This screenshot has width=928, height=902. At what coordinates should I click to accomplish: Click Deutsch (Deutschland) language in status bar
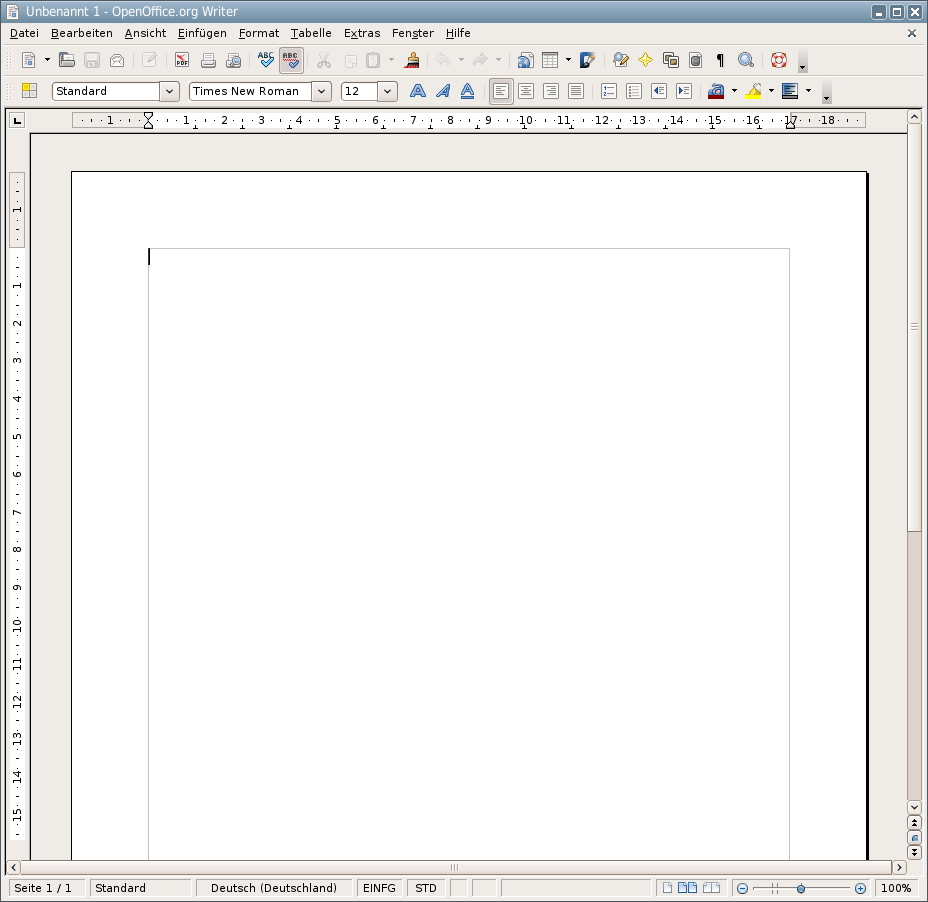point(274,888)
